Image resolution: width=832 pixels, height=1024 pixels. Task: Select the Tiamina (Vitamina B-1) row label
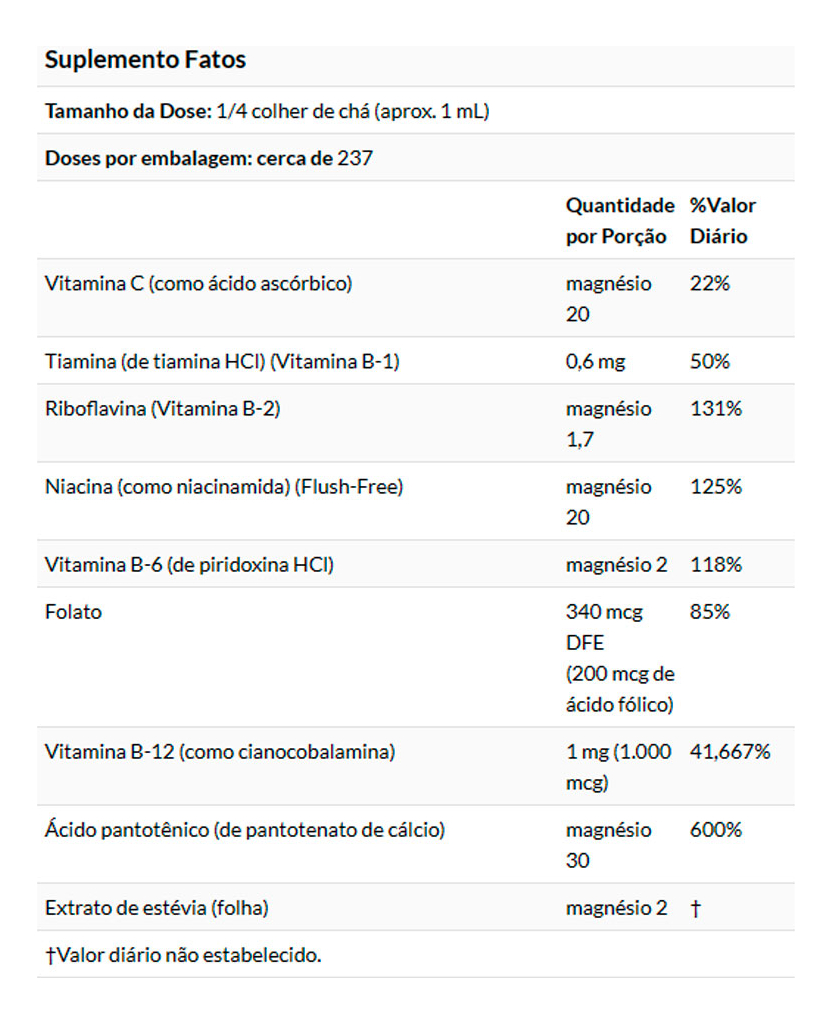tap(222, 361)
